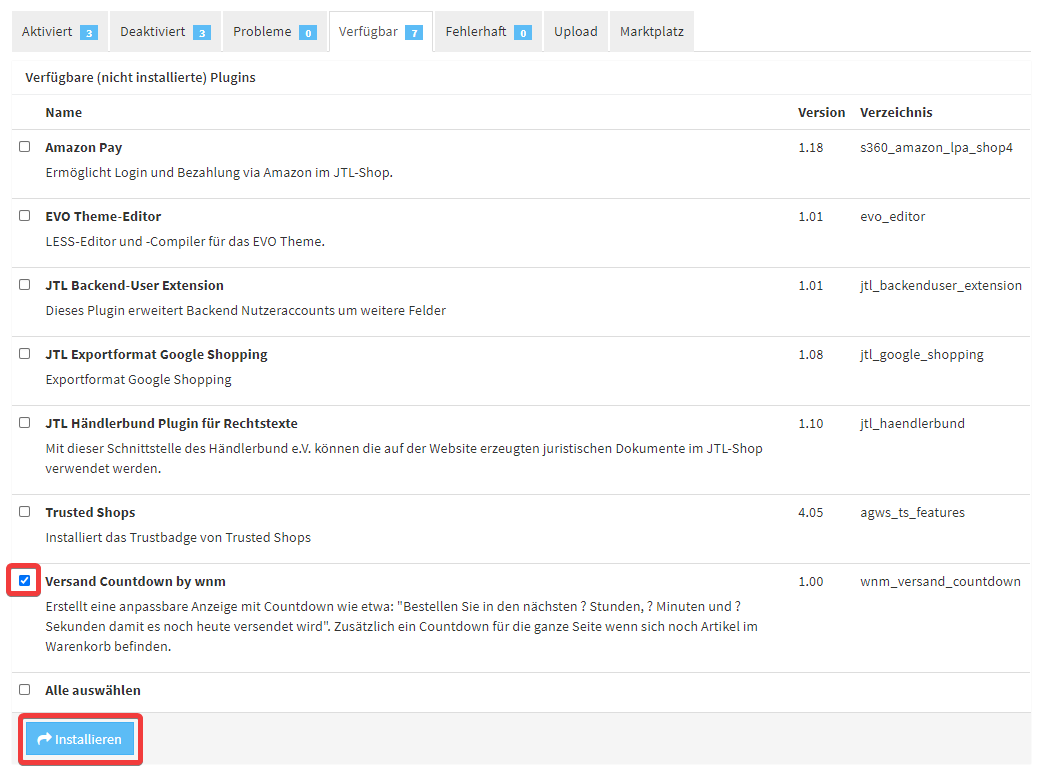Check JTL Händlerbund Plugin checkbox

(x=25, y=423)
